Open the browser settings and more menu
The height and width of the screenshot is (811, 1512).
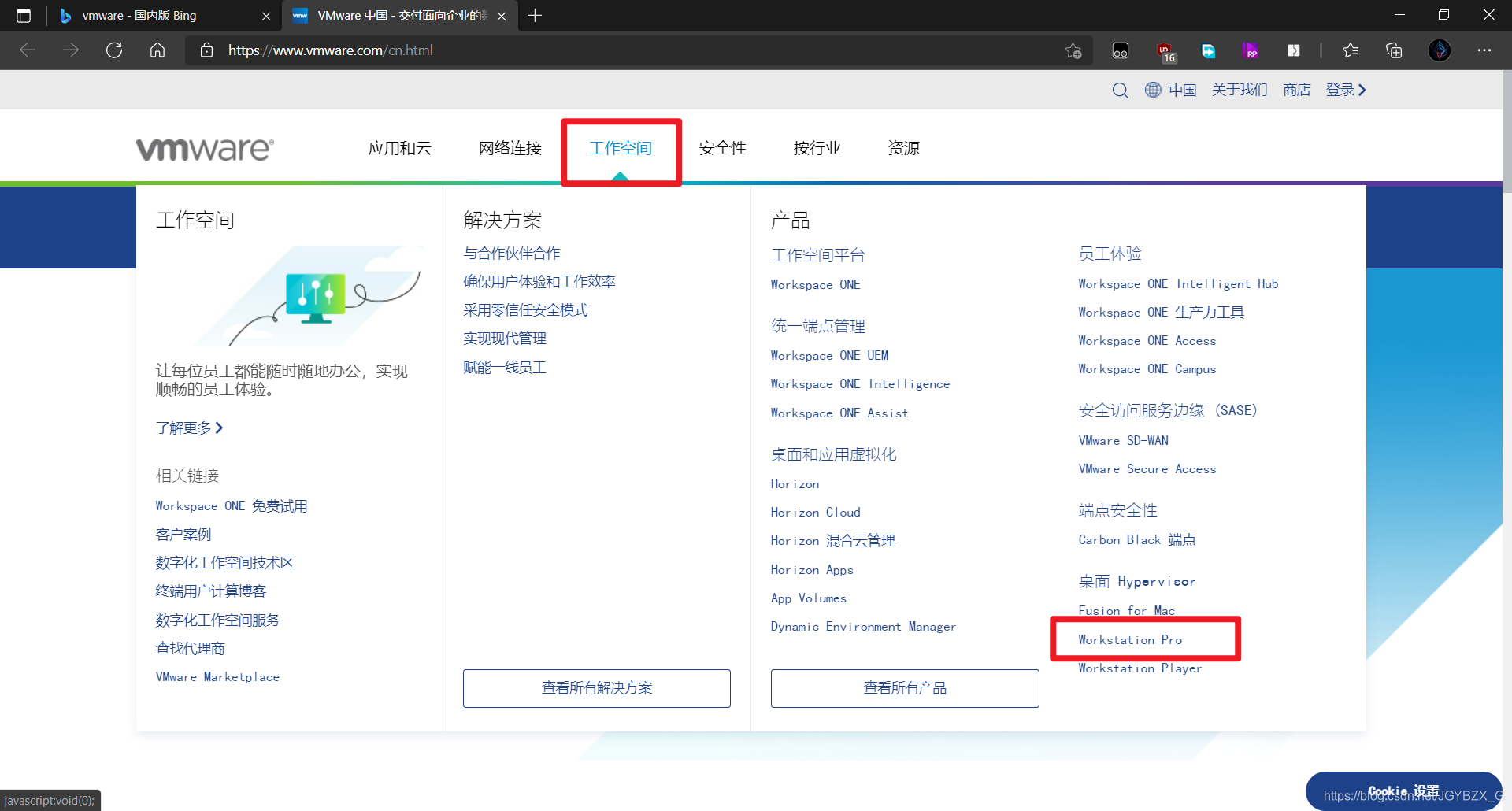pos(1484,50)
